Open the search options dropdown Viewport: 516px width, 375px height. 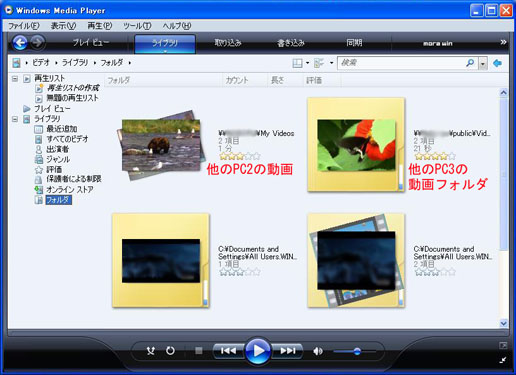coord(483,63)
